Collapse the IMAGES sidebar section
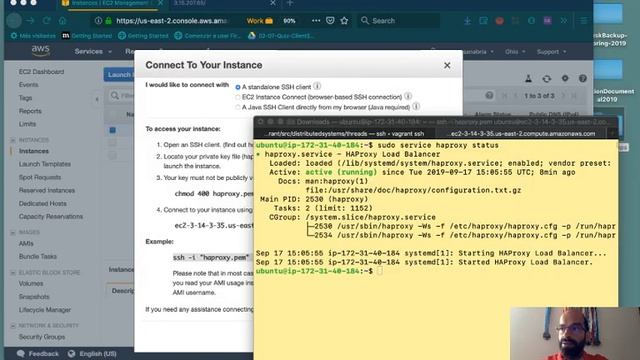Viewport: 640px width, 360px height. click(13, 232)
